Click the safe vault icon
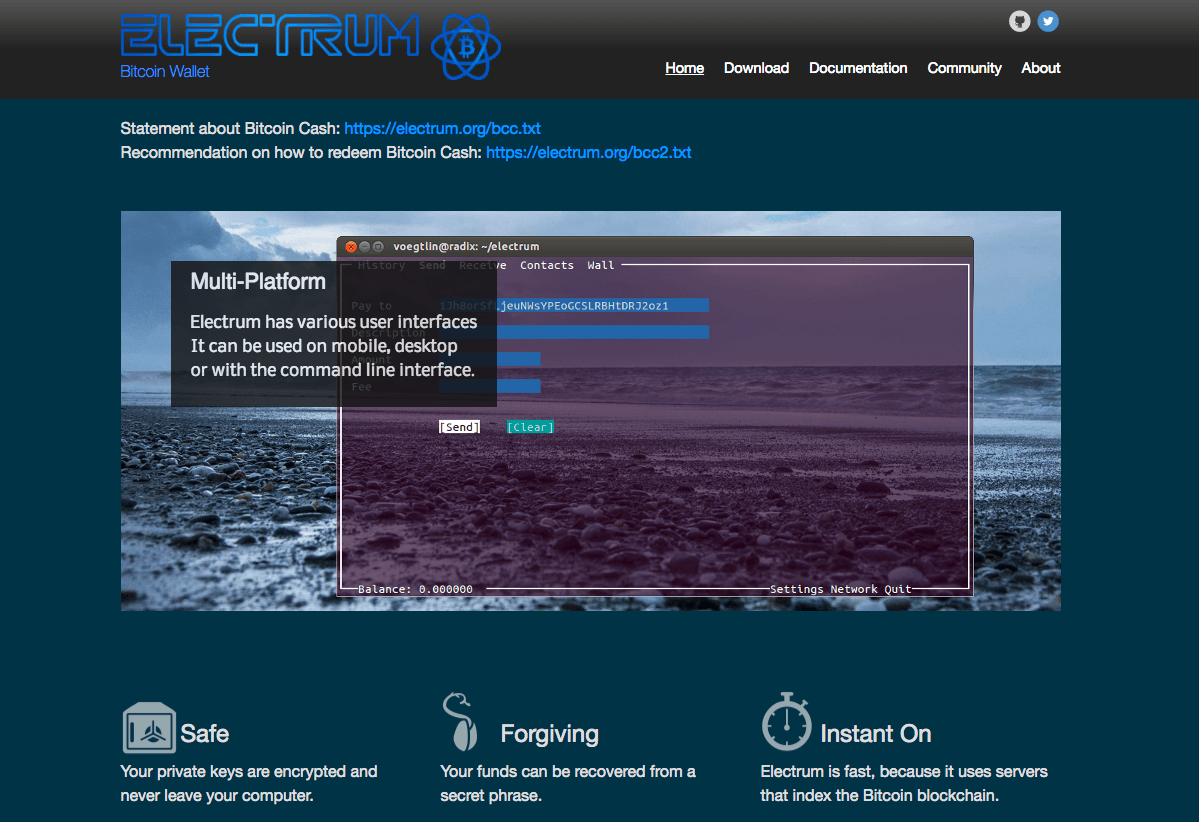Image resolution: width=1199 pixels, height=822 pixels. (149, 727)
